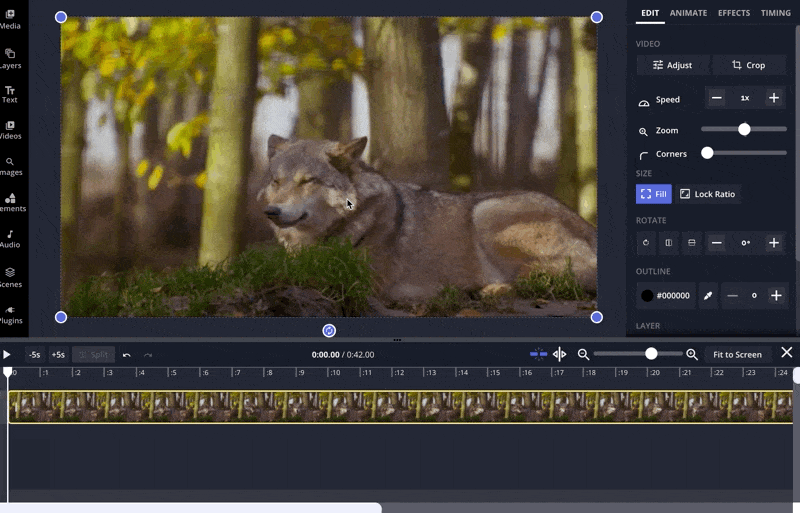800x513 pixels.
Task: Click the rotate 90 degrees icon
Action: coord(646,243)
